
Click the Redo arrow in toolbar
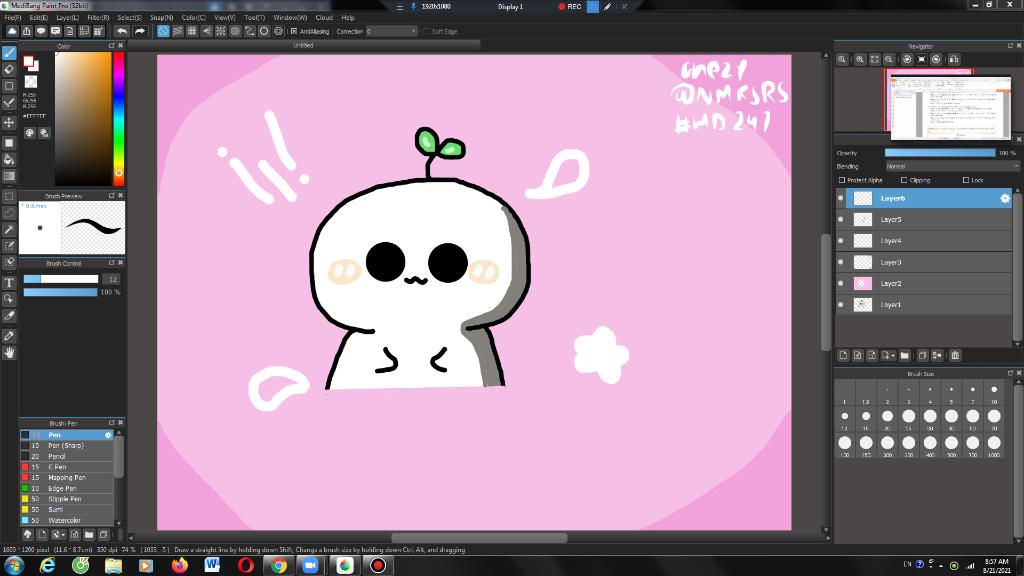(x=140, y=31)
